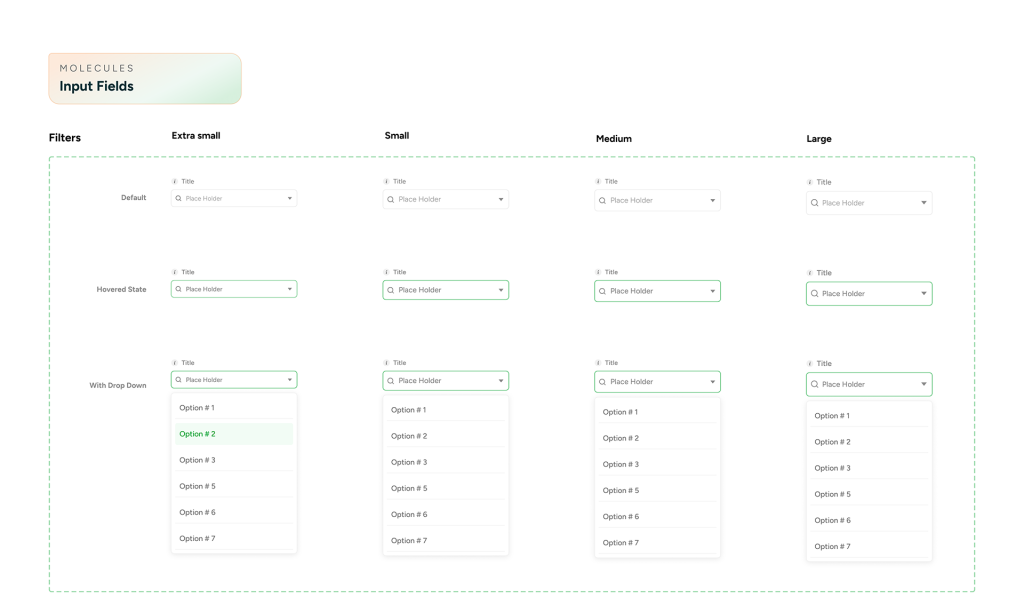Click the info icon above Small With Drop Down field
Viewport: 1024px width, 613px height.
pos(386,363)
